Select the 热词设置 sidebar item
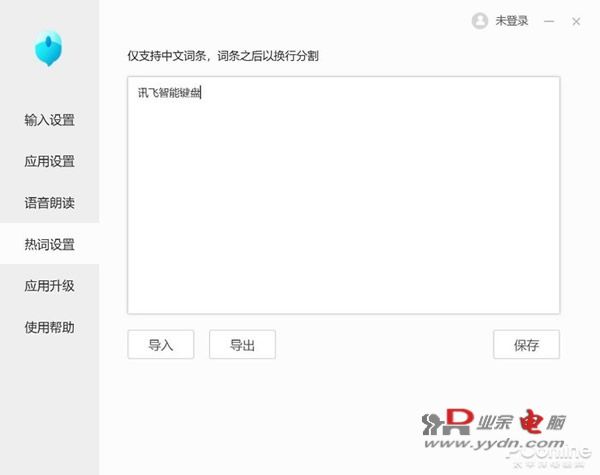The height and width of the screenshot is (475, 600). click(x=49, y=244)
